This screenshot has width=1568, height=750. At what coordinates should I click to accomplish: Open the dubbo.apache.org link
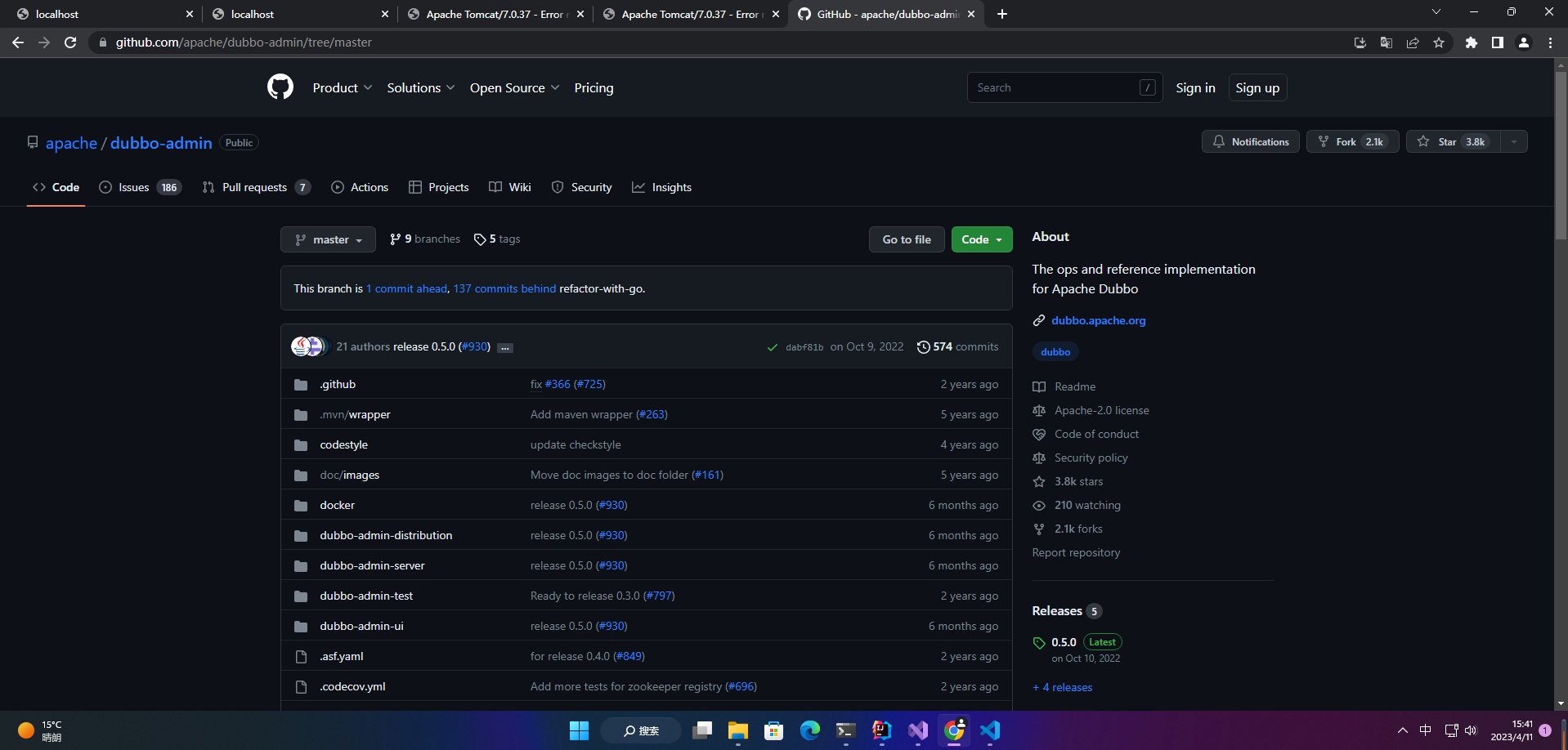pos(1098,320)
